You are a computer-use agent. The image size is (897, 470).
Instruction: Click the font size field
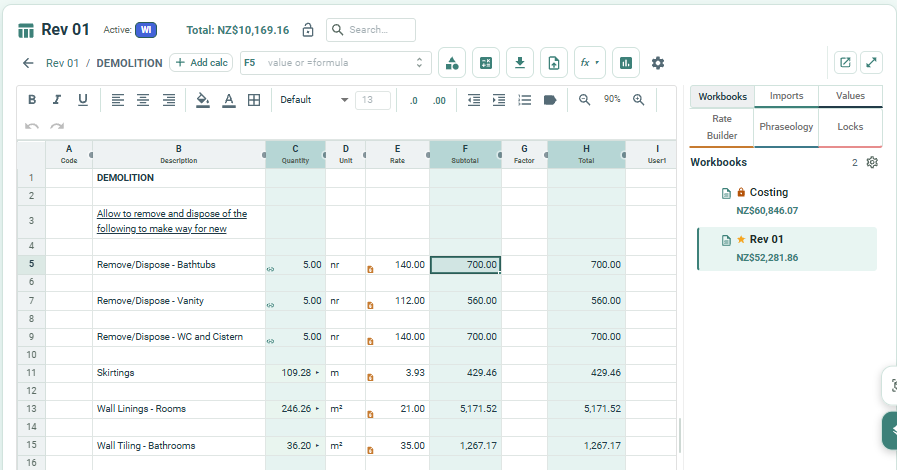(373, 100)
